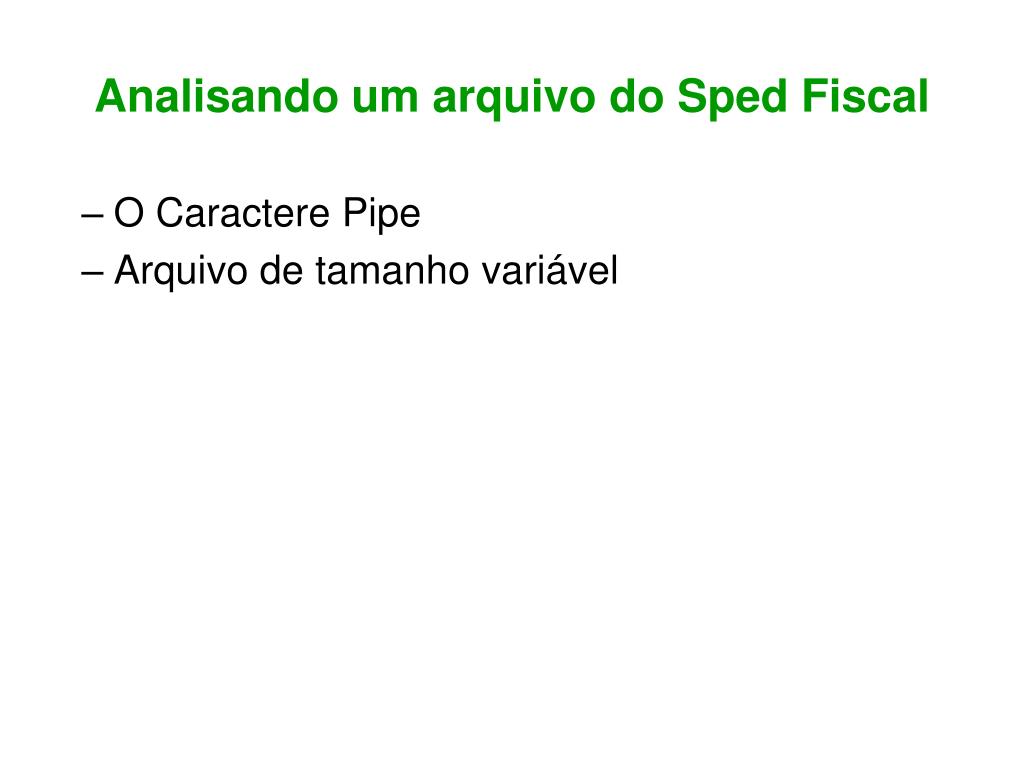Select the word Pipe
This screenshot has height=768, width=1024.
[382, 216]
